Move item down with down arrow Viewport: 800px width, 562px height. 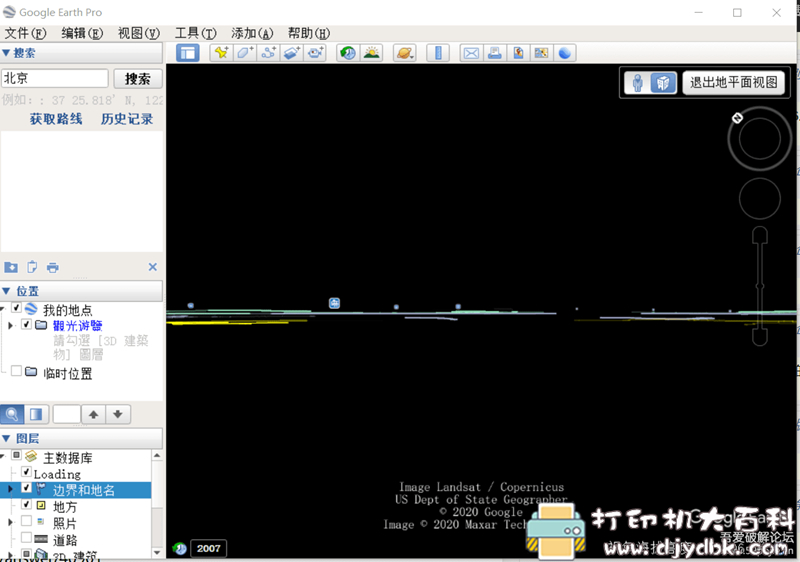click(118, 414)
